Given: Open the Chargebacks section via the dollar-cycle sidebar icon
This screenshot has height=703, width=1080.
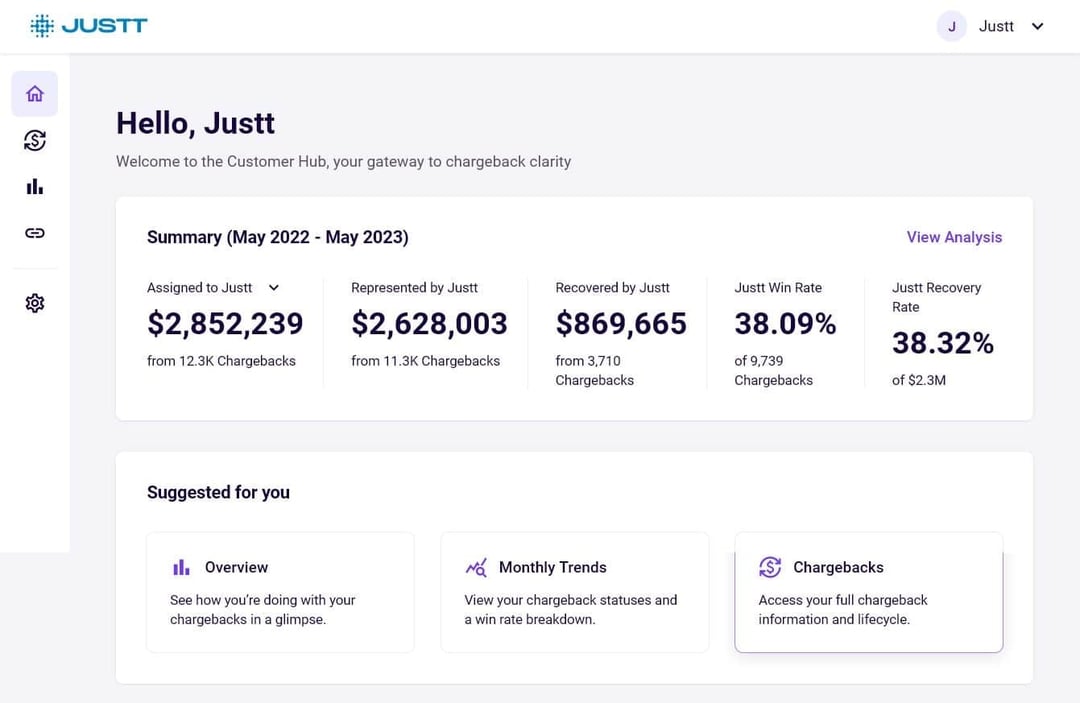Looking at the screenshot, I should point(34,140).
